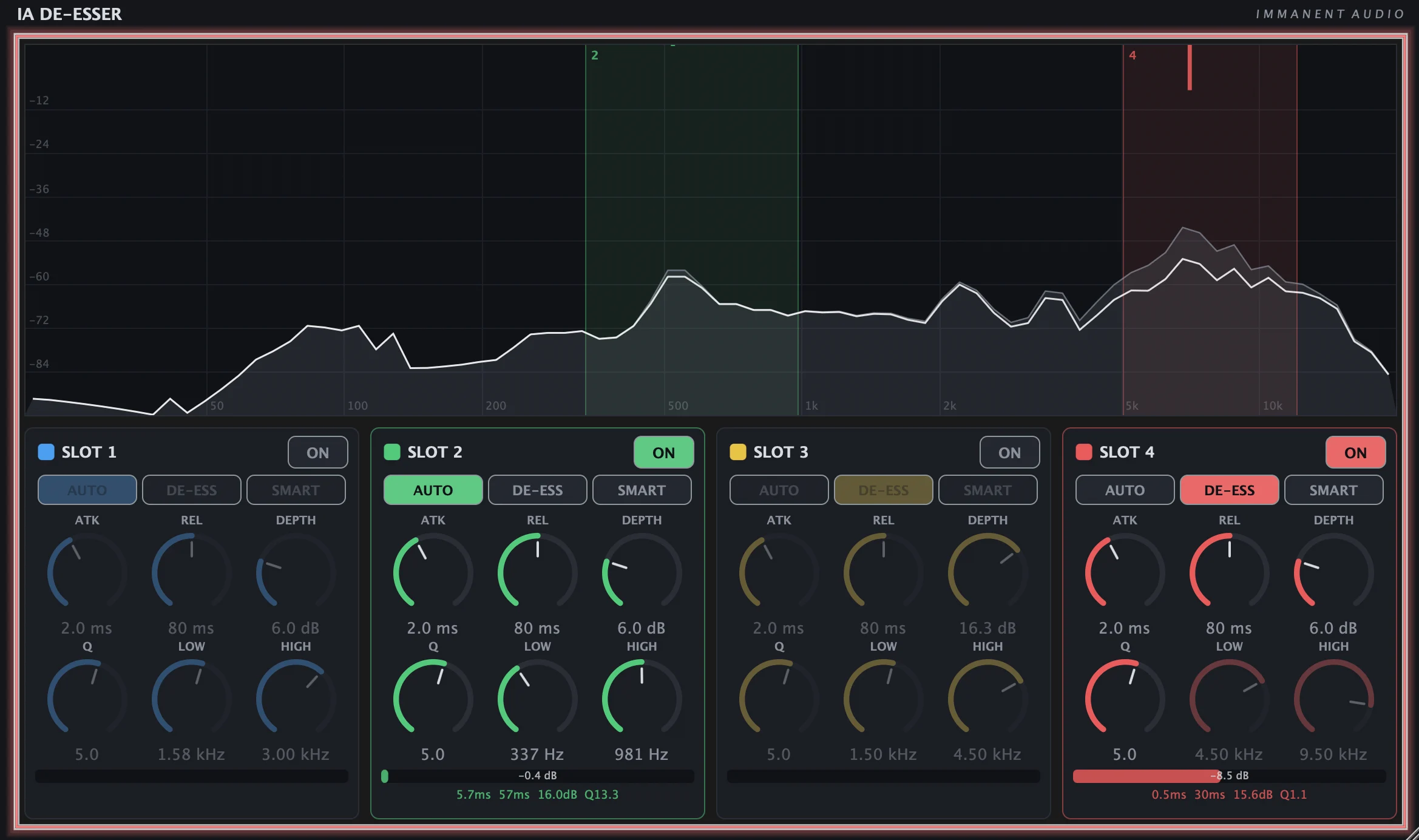Select SMART mode in Slot 4
The width and height of the screenshot is (1419, 840).
pyautogui.click(x=1333, y=490)
